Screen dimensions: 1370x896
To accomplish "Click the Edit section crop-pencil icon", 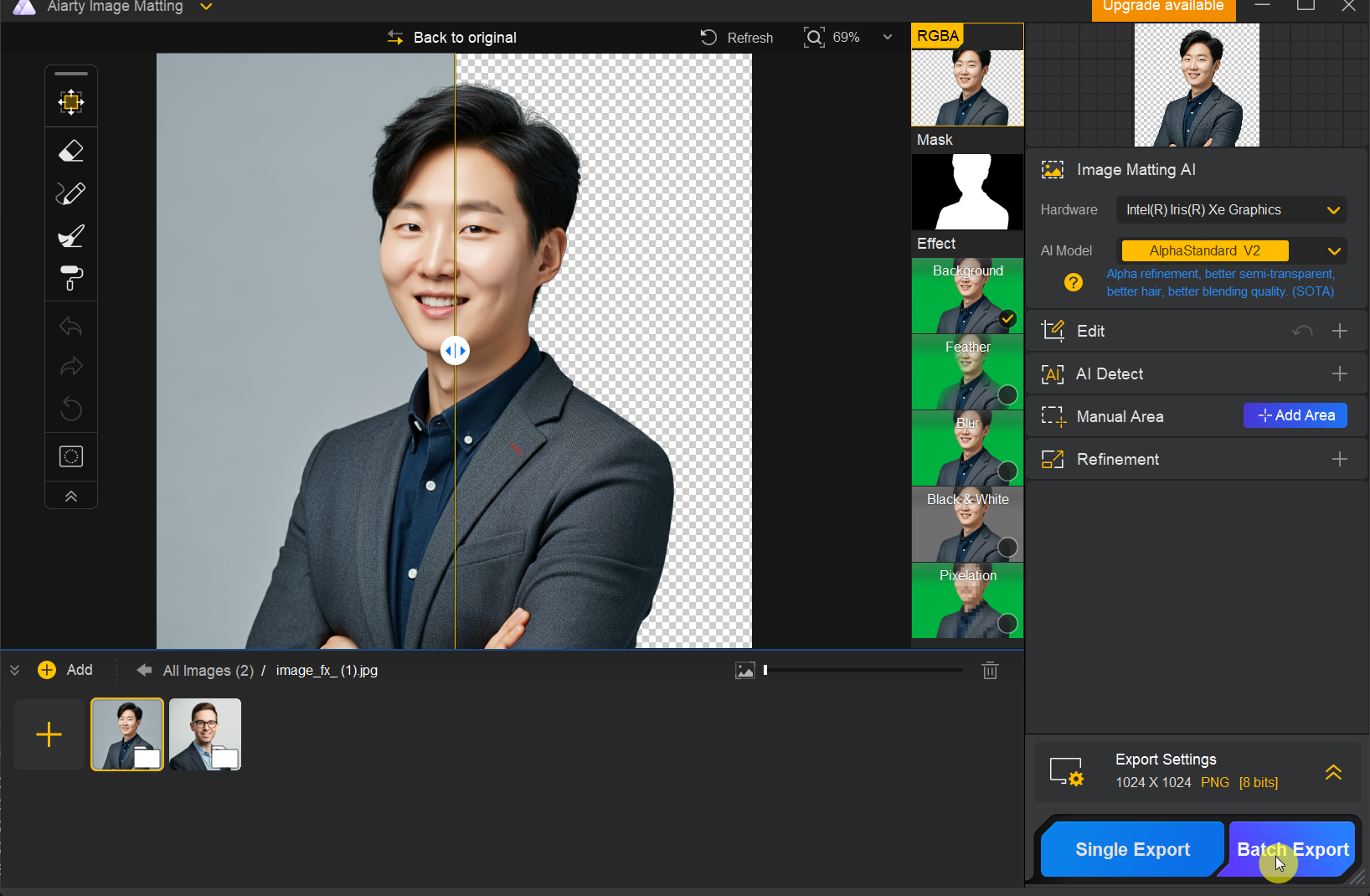I will coord(1053,331).
